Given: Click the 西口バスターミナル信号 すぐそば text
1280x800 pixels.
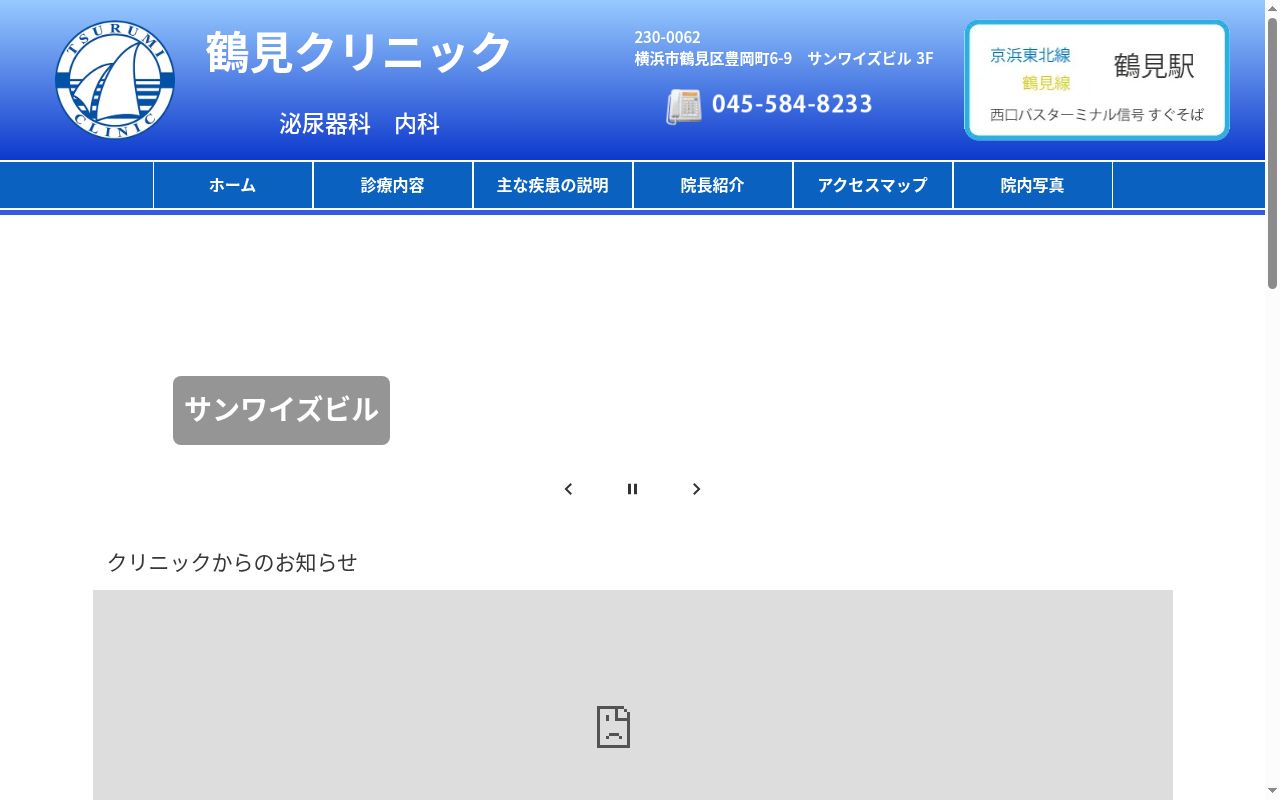Looking at the screenshot, I should pyautogui.click(x=1097, y=115).
